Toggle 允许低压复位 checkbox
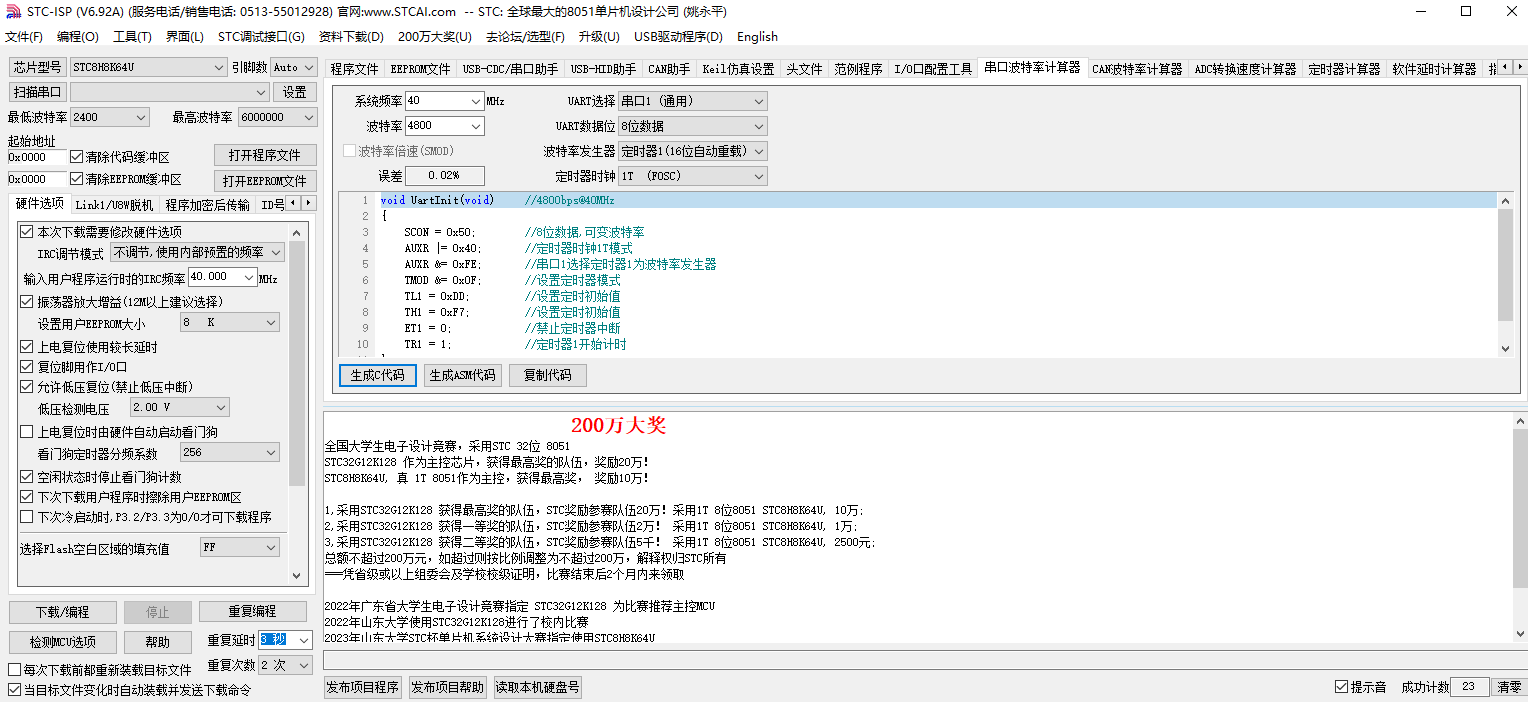 tap(27, 387)
